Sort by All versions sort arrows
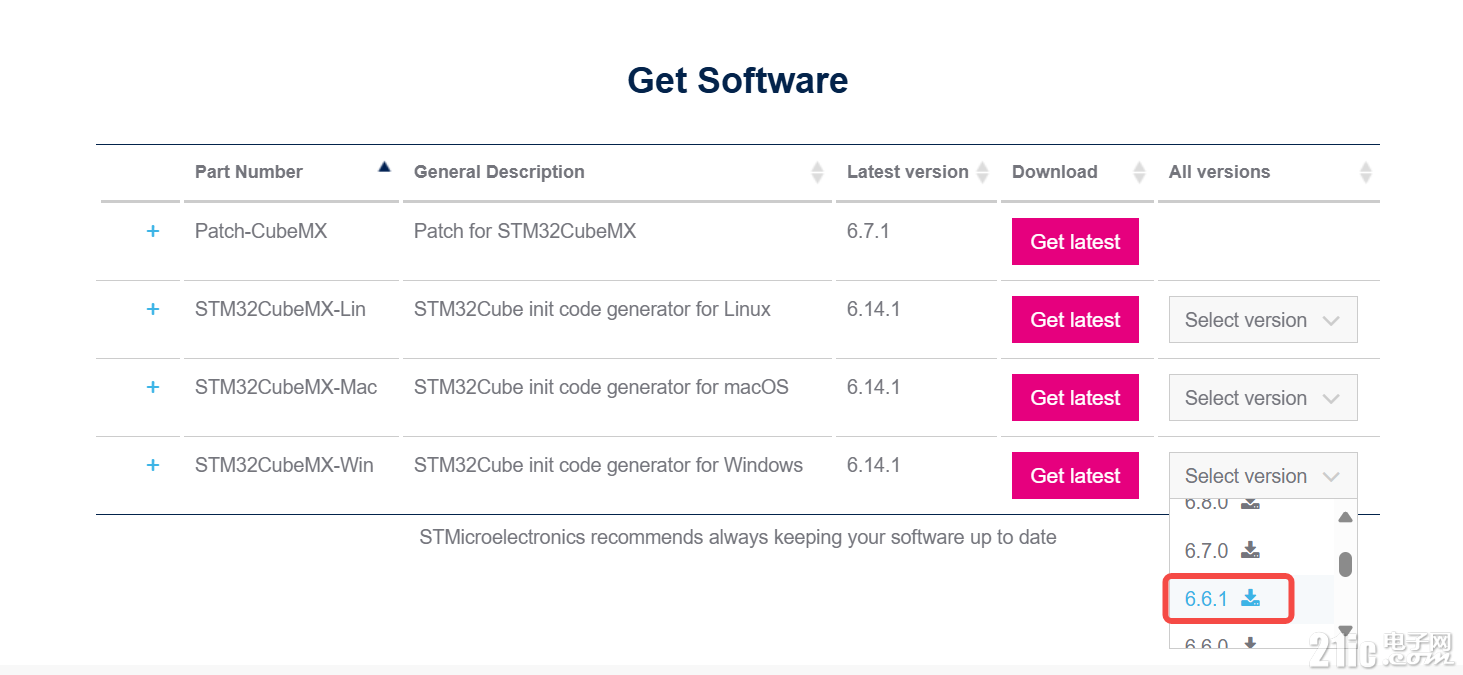Screen dimensions: 1463x675 pyautogui.click(x=1366, y=172)
